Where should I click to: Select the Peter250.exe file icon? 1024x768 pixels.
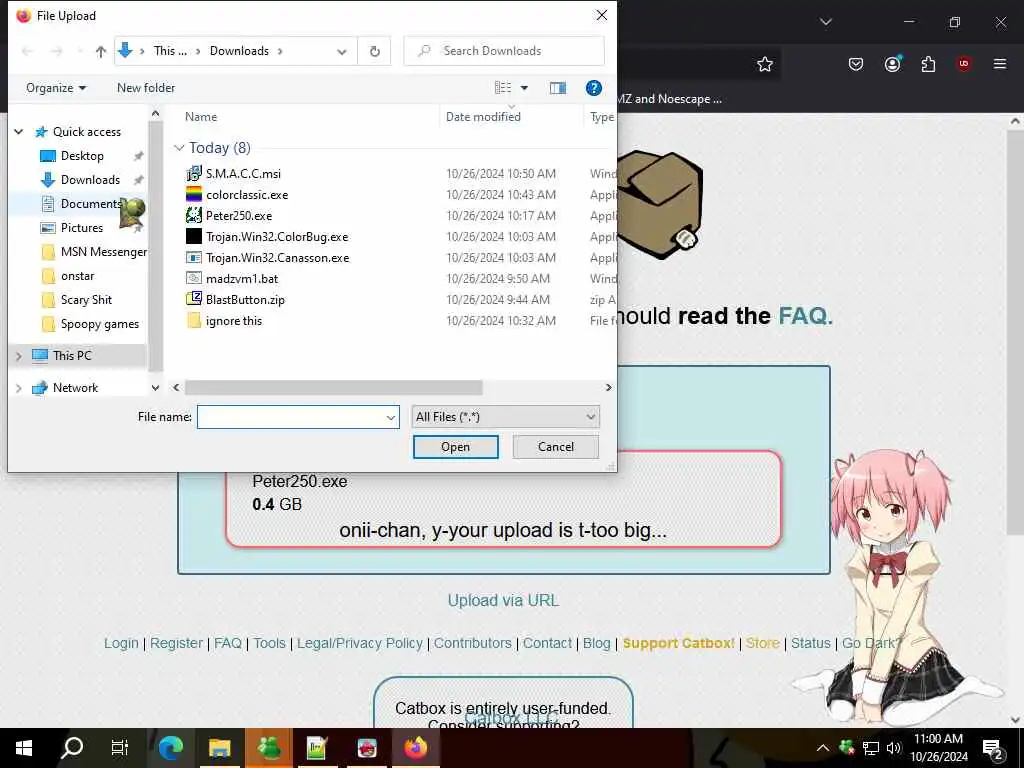click(x=194, y=216)
